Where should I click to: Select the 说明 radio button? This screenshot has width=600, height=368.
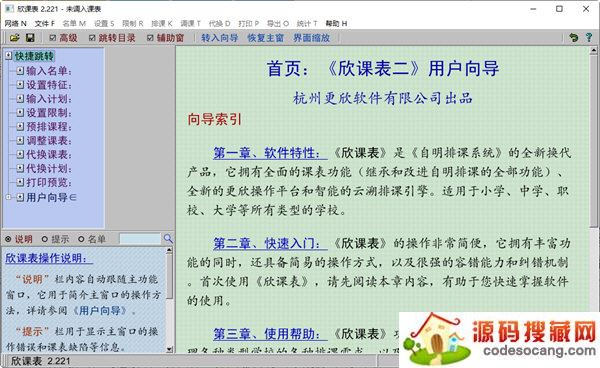8,239
